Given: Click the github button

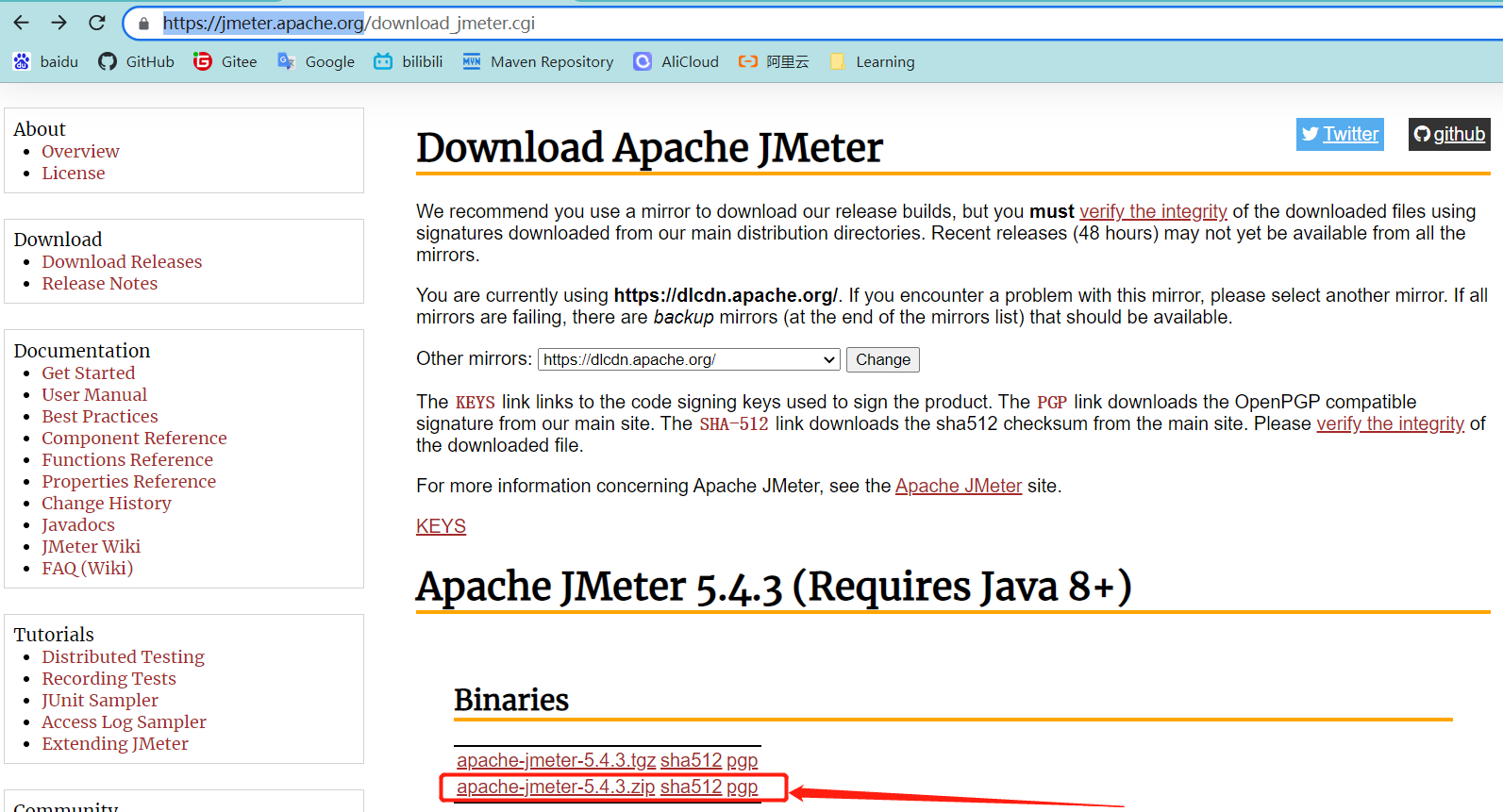Looking at the screenshot, I should (1449, 134).
